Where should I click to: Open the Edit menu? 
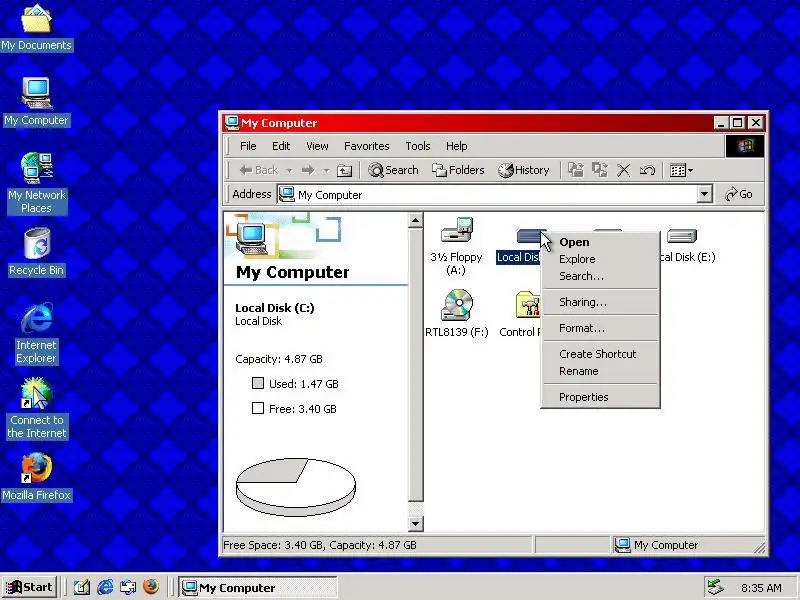click(281, 146)
